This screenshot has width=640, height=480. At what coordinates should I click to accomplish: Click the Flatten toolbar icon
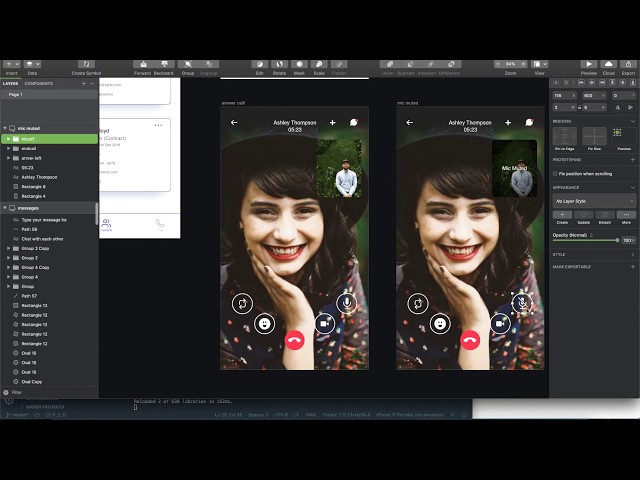pyautogui.click(x=339, y=64)
